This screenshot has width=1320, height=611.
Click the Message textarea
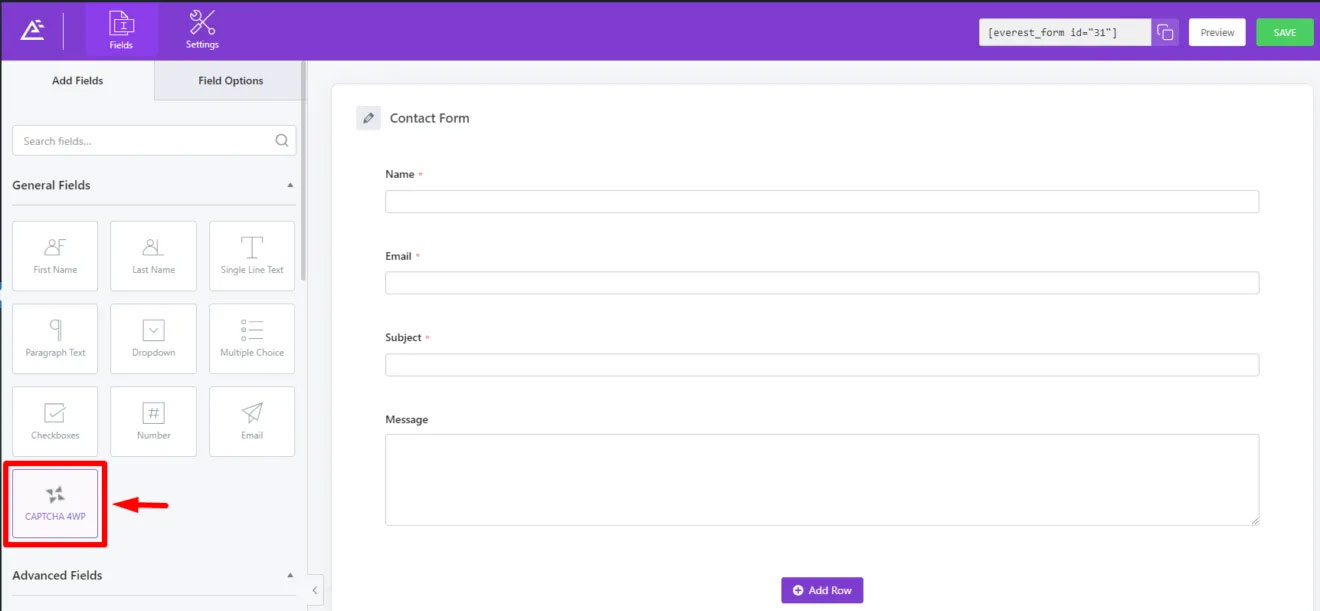tap(822, 480)
